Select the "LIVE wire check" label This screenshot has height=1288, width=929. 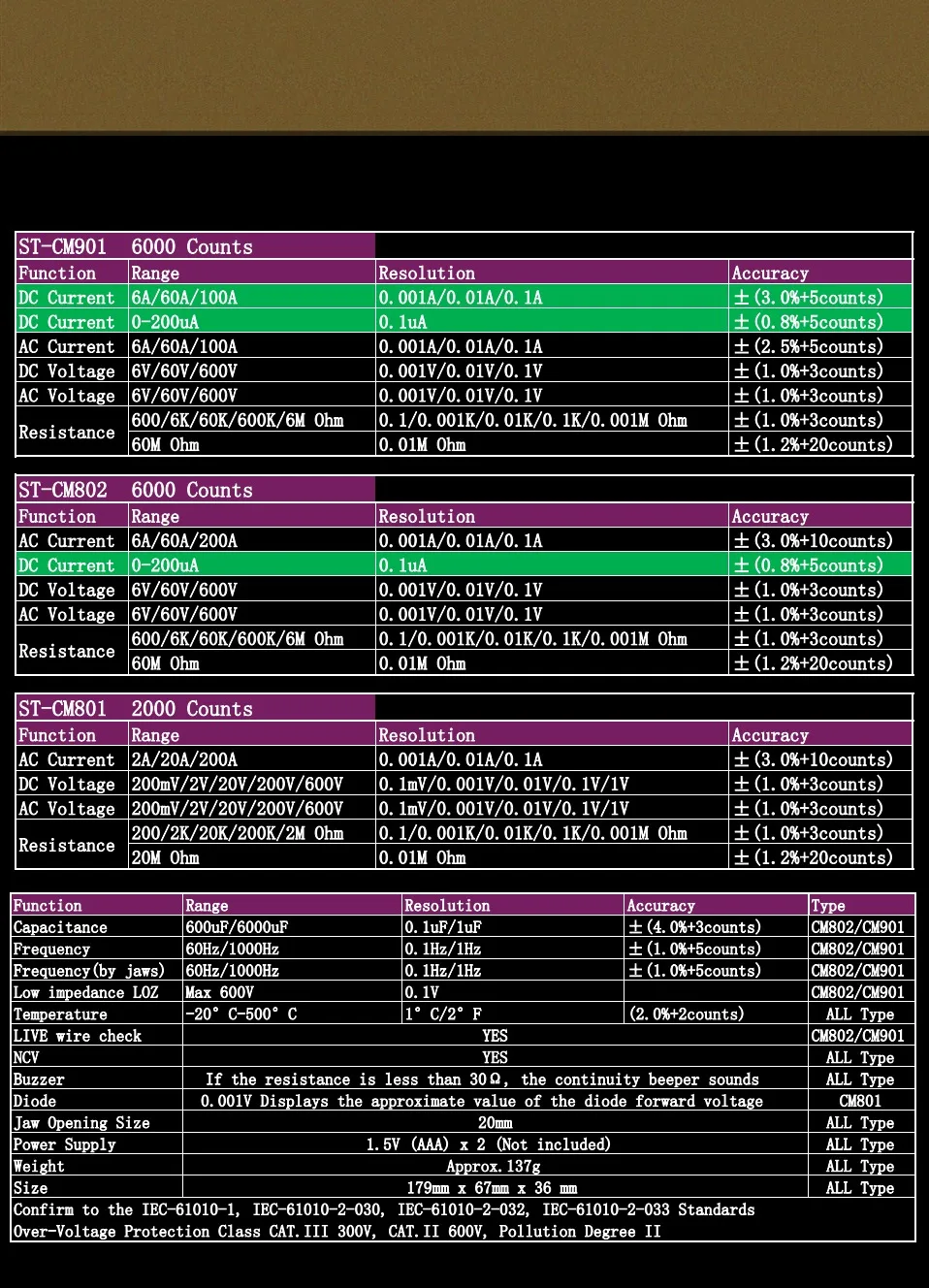[x=78, y=1036]
